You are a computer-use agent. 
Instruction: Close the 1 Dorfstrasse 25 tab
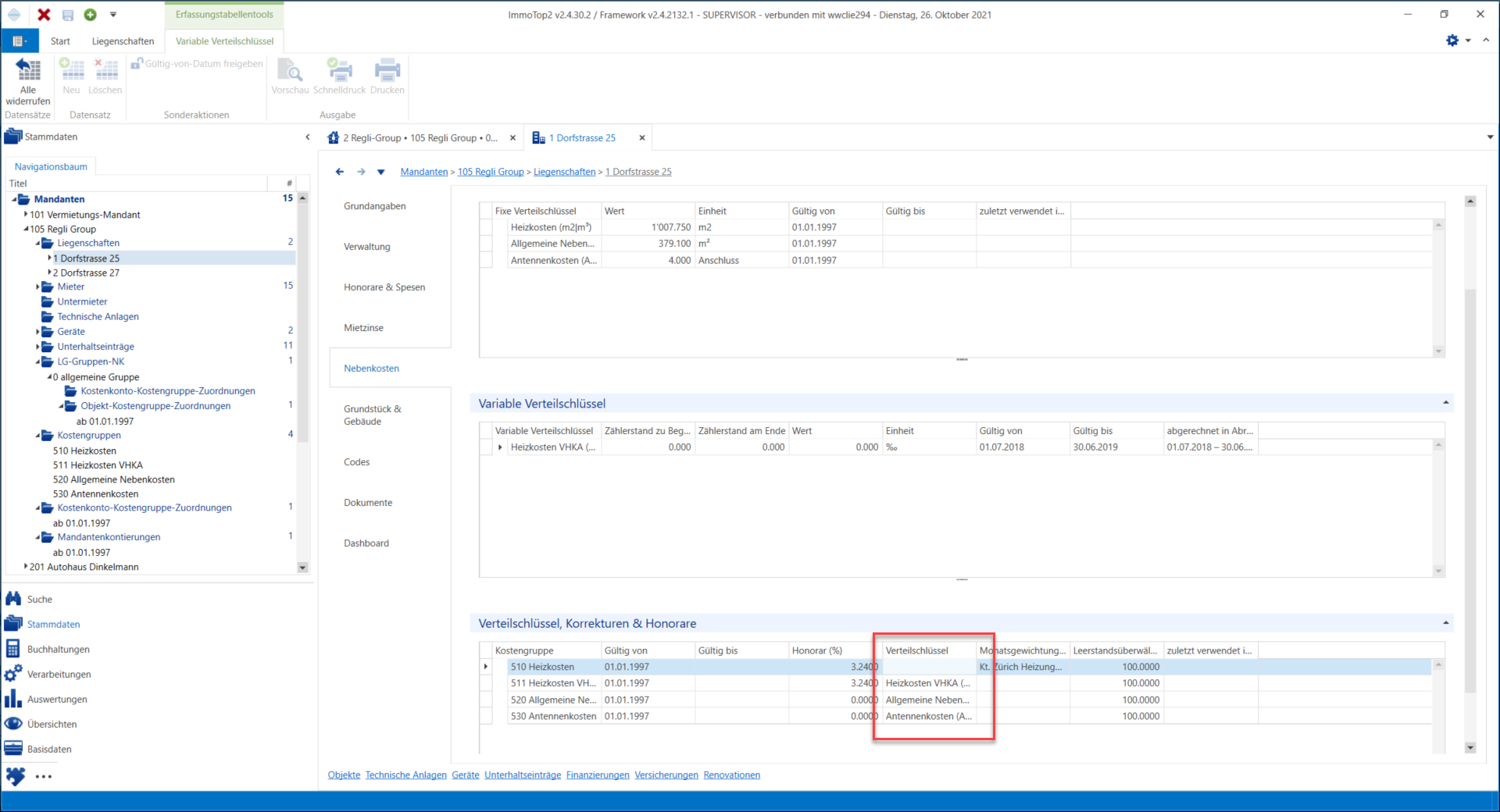(x=642, y=137)
